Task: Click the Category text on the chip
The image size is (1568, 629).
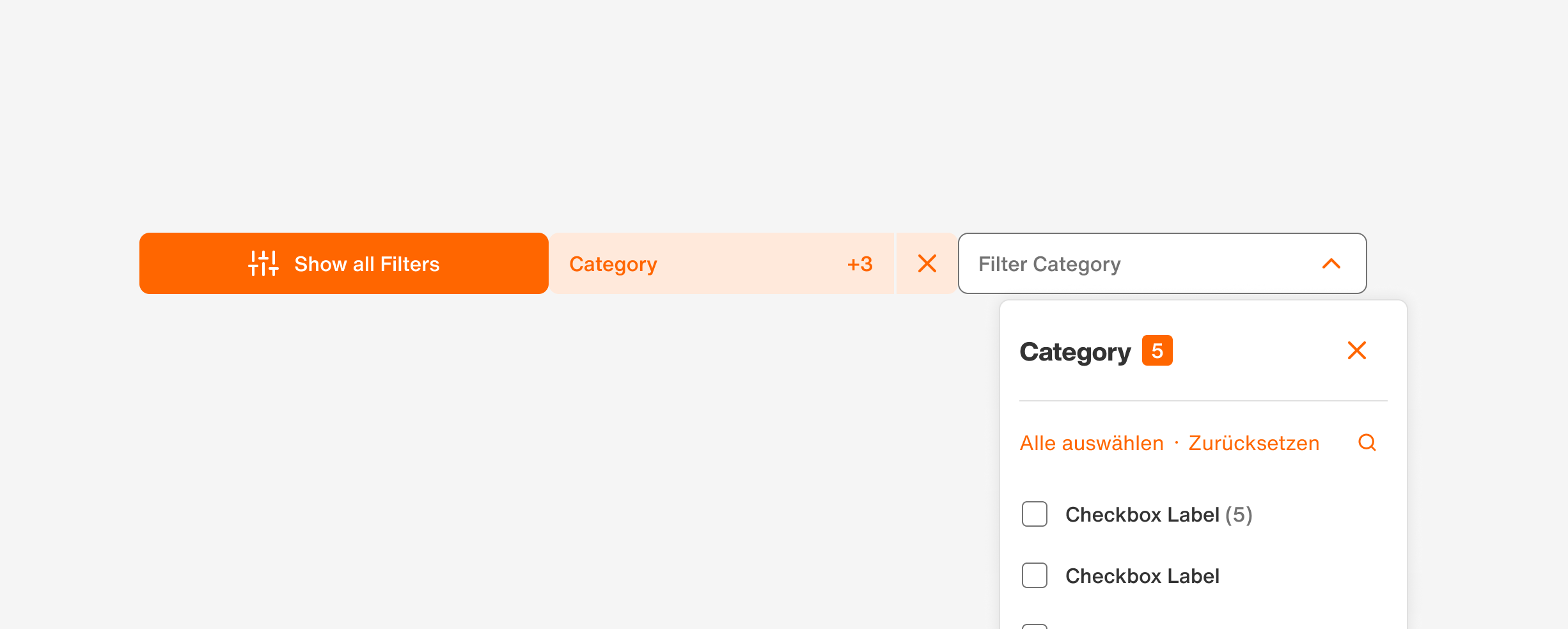Action: tap(613, 264)
